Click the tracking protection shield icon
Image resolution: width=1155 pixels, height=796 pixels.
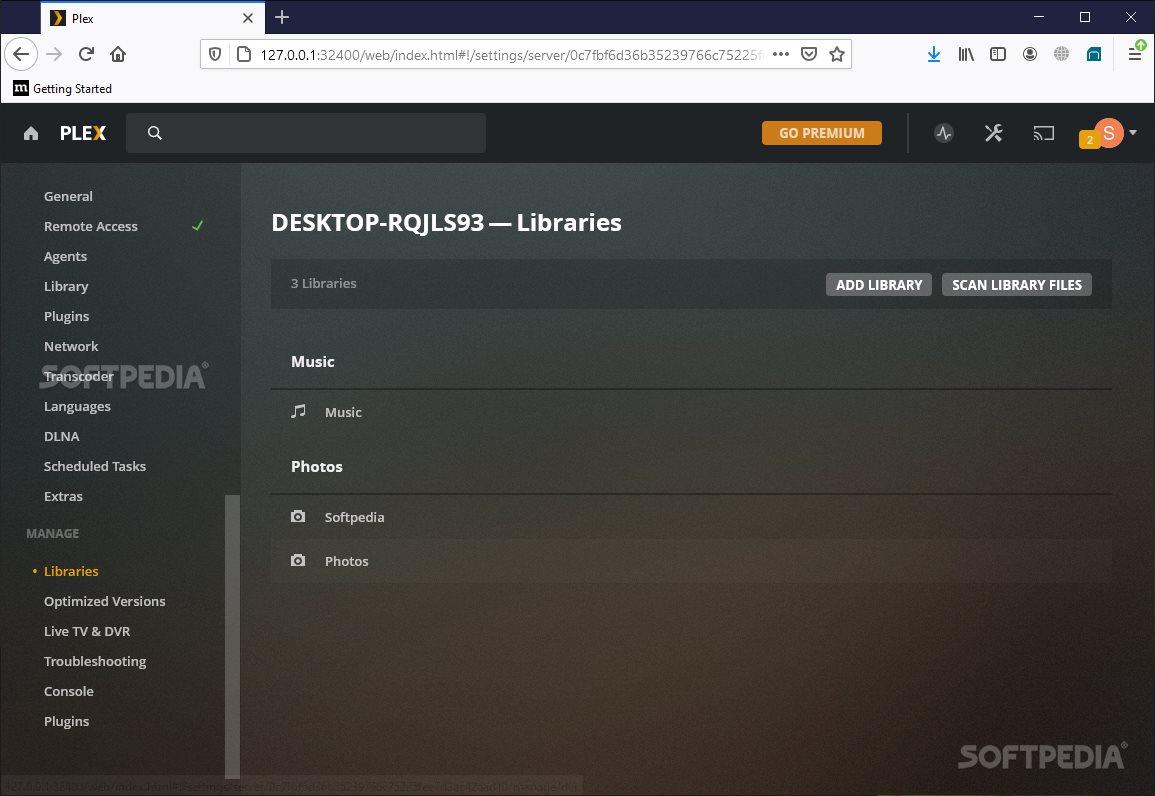pyautogui.click(x=215, y=54)
